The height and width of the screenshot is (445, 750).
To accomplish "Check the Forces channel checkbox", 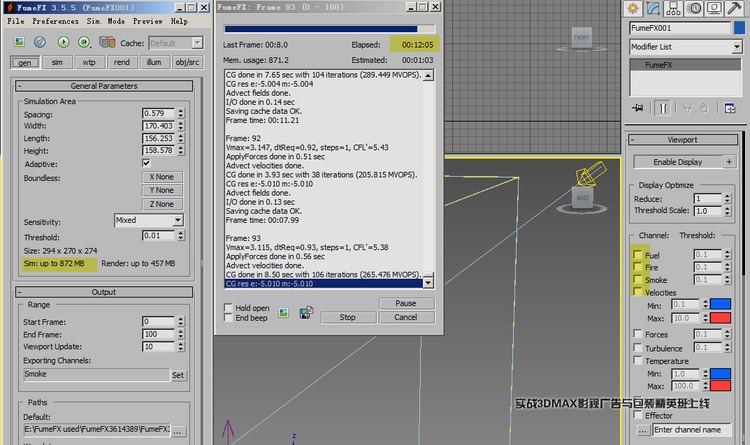I will [637, 334].
